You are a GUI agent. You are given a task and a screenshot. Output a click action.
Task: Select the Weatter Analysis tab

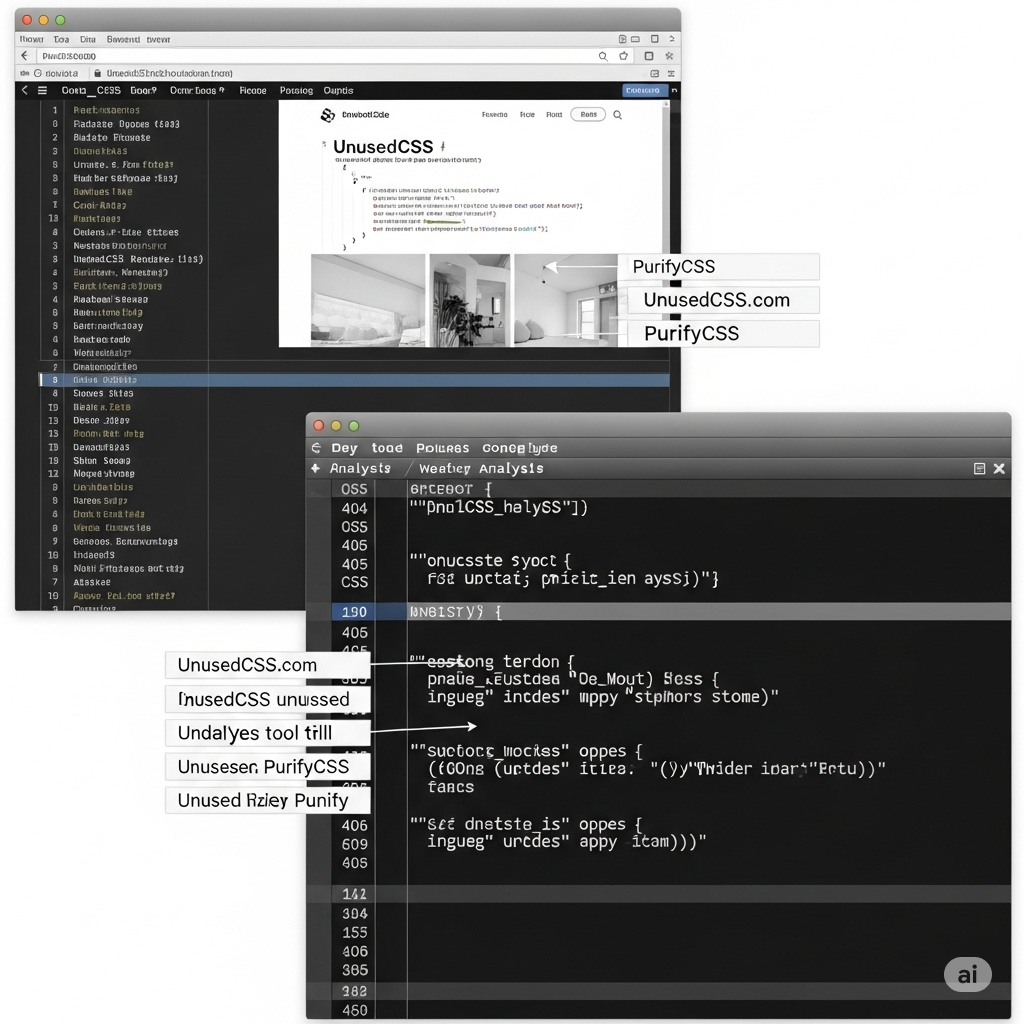point(481,468)
